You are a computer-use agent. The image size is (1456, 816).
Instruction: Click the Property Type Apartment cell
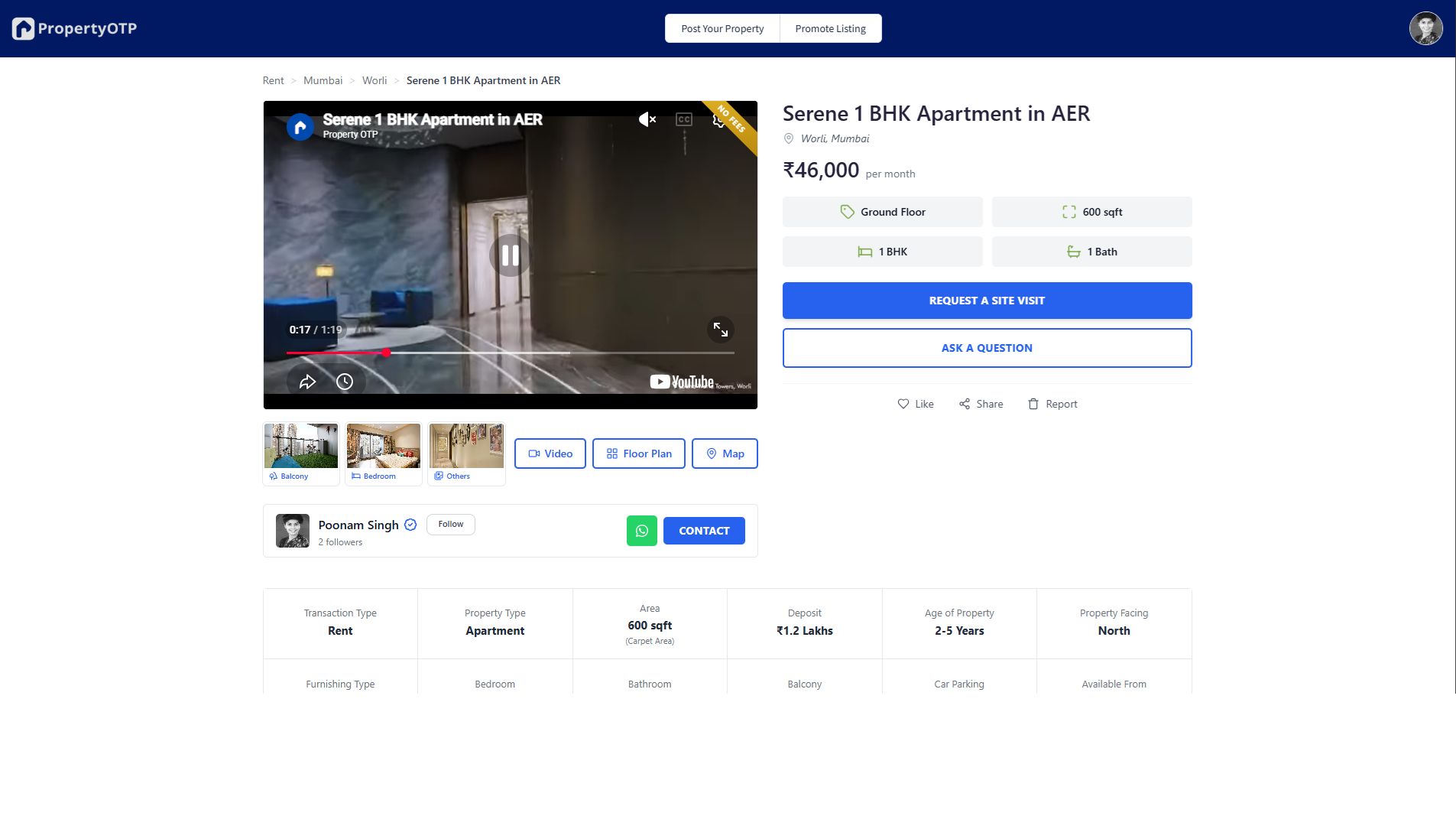495,623
